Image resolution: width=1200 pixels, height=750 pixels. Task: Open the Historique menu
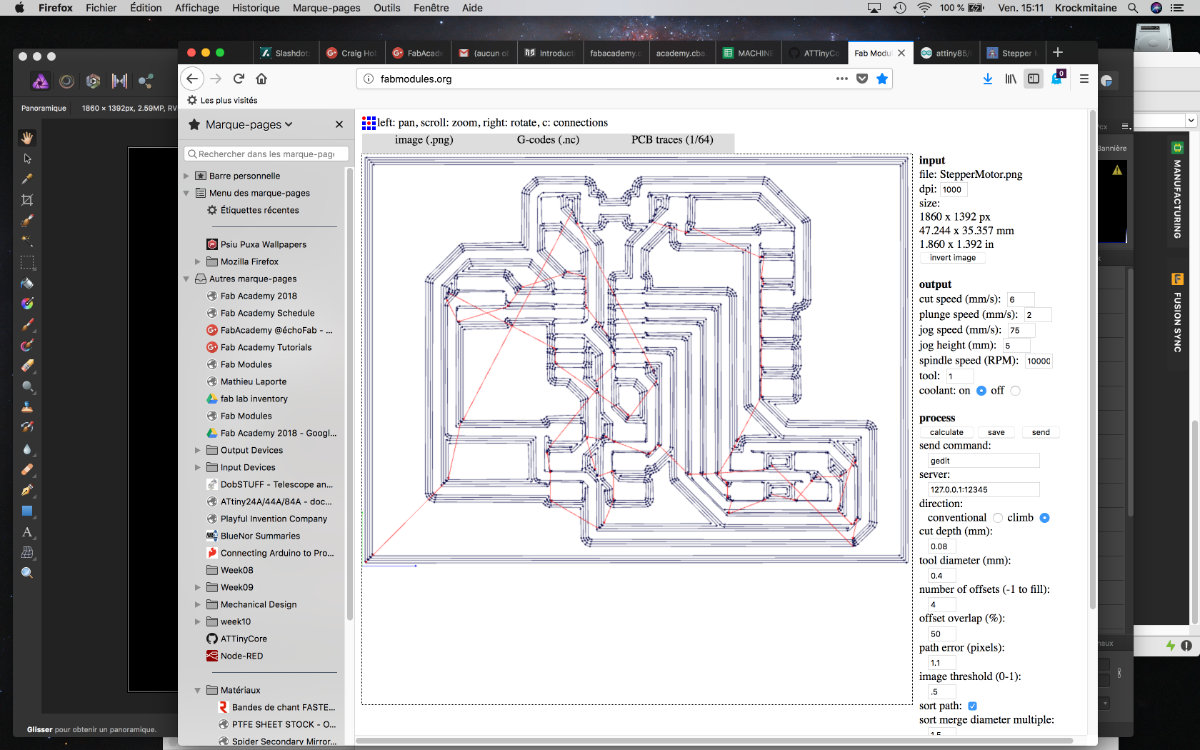pyautogui.click(x=255, y=7)
